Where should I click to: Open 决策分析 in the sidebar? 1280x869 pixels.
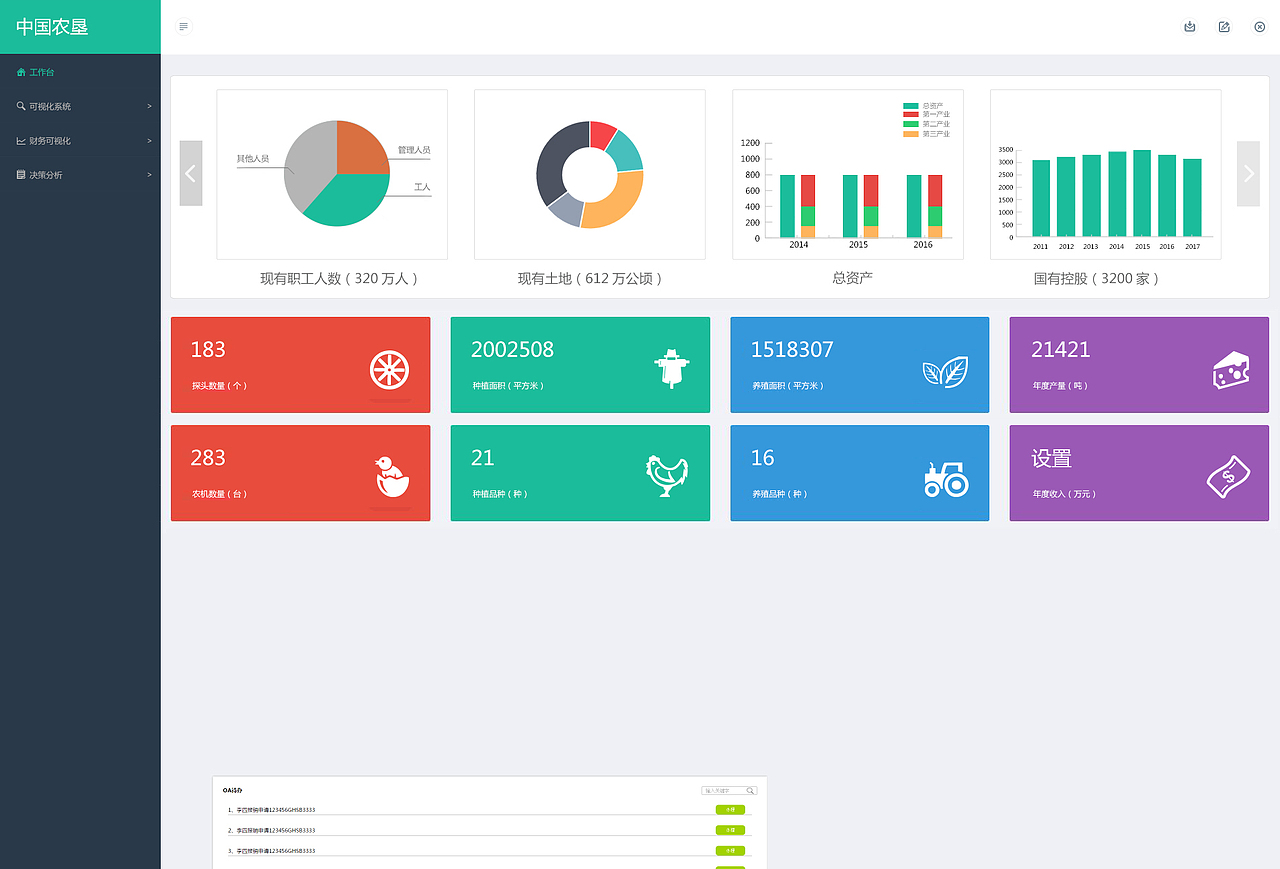(x=80, y=175)
